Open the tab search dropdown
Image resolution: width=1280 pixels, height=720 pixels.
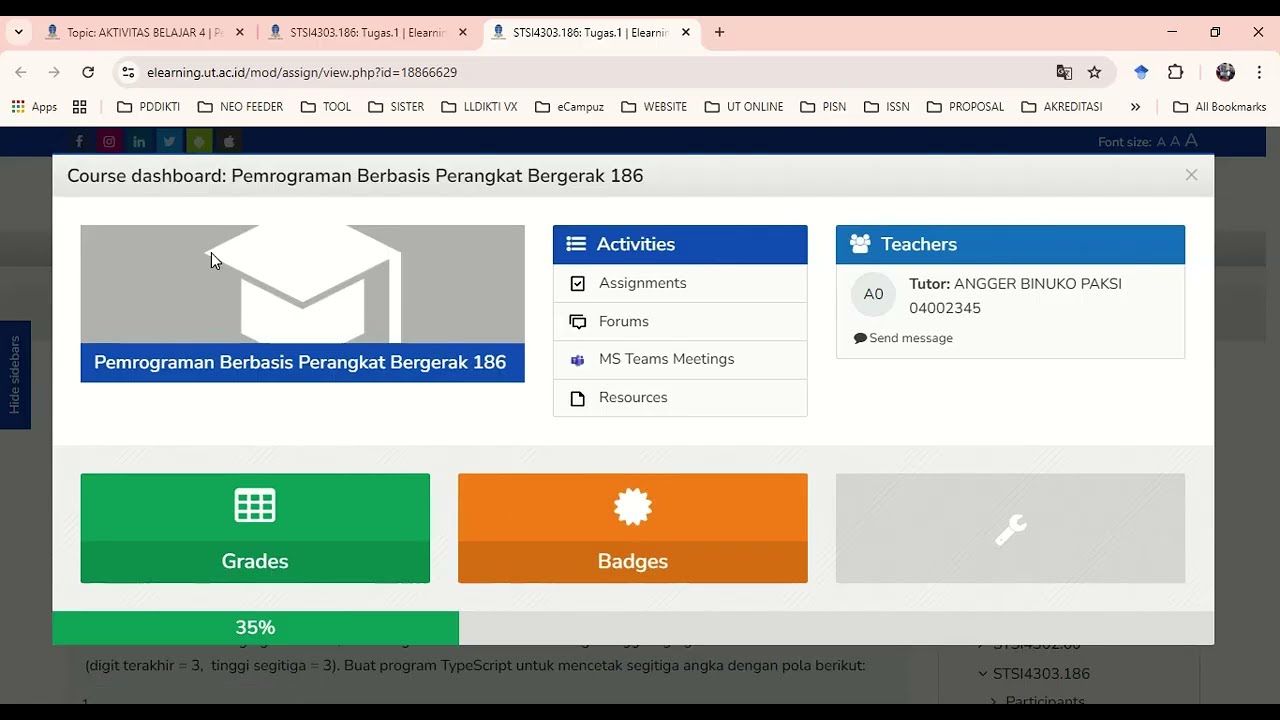[18, 32]
